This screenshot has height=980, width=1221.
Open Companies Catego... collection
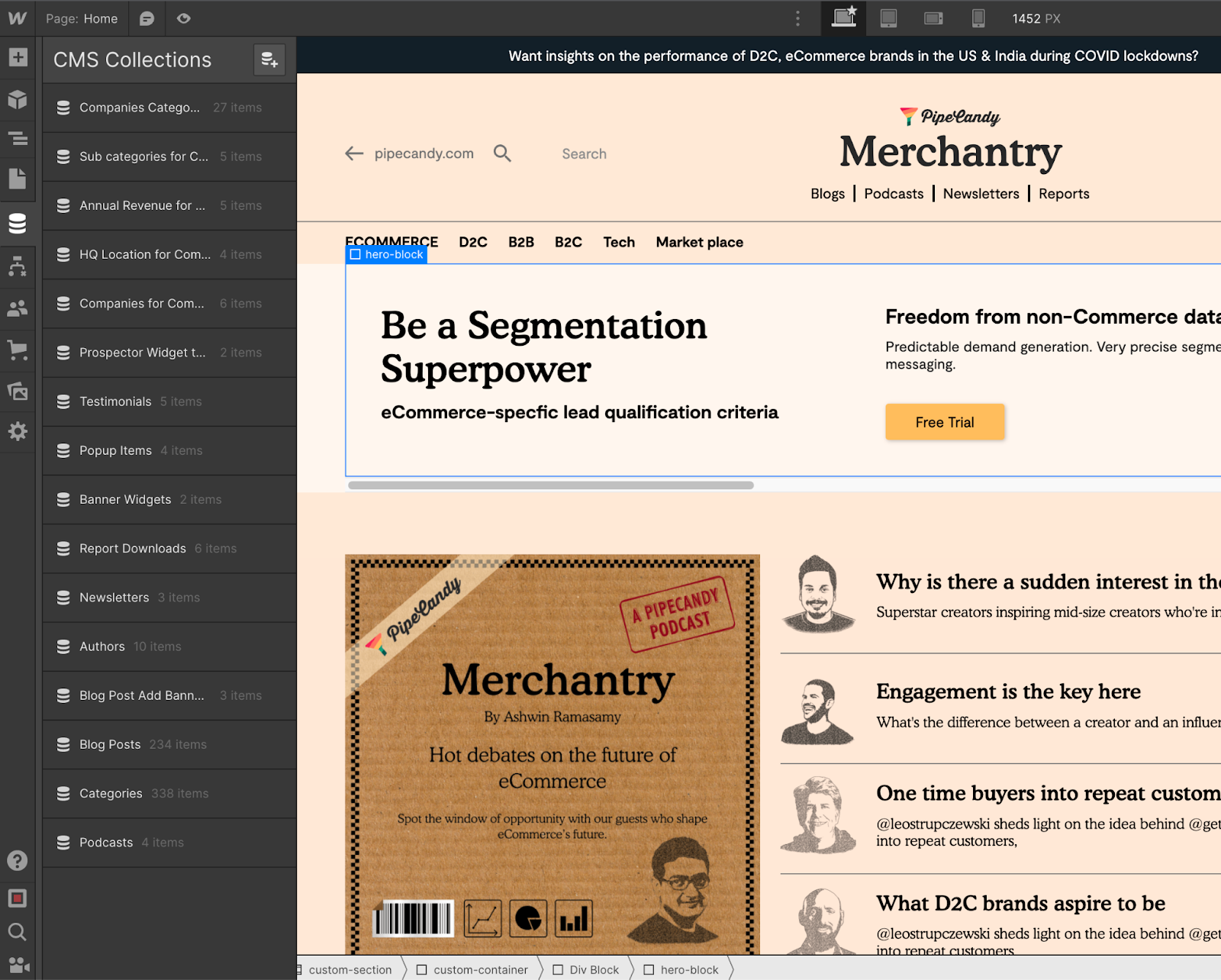coord(169,108)
